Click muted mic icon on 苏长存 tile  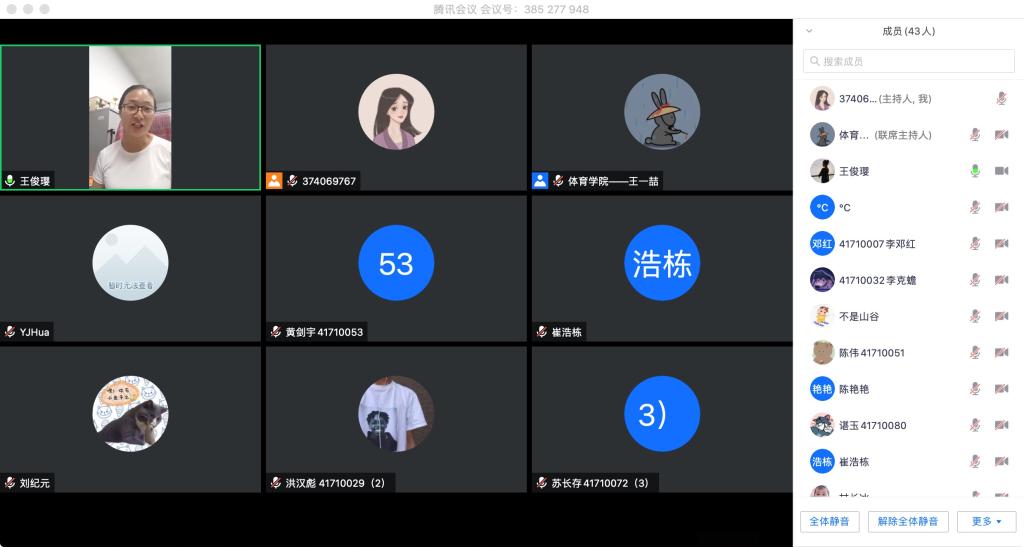[x=542, y=482]
